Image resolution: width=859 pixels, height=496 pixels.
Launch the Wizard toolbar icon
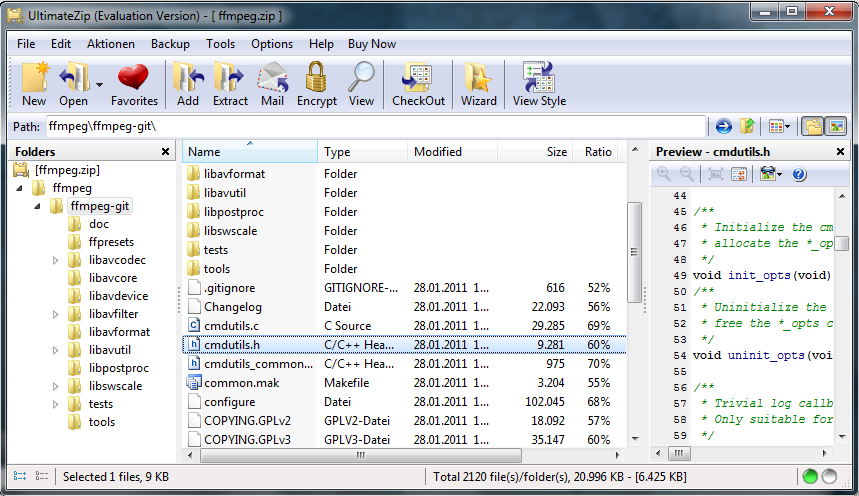(478, 84)
